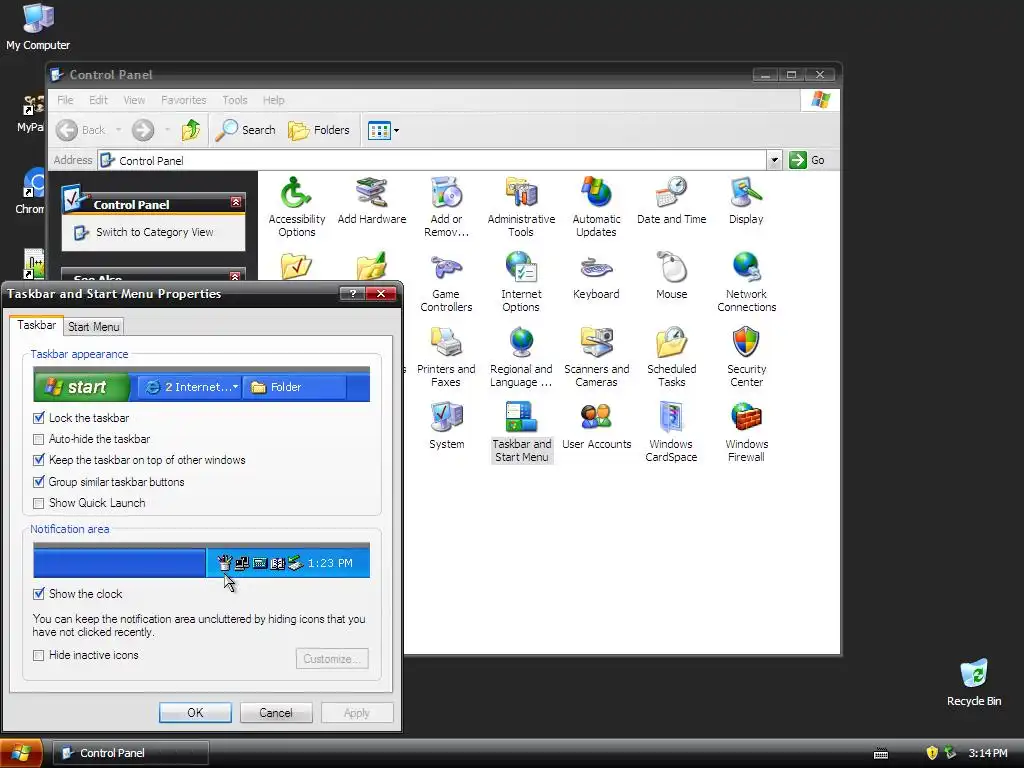Select Taskbar and Start Menu icon
The width and height of the screenshot is (1024, 768).
(x=521, y=432)
